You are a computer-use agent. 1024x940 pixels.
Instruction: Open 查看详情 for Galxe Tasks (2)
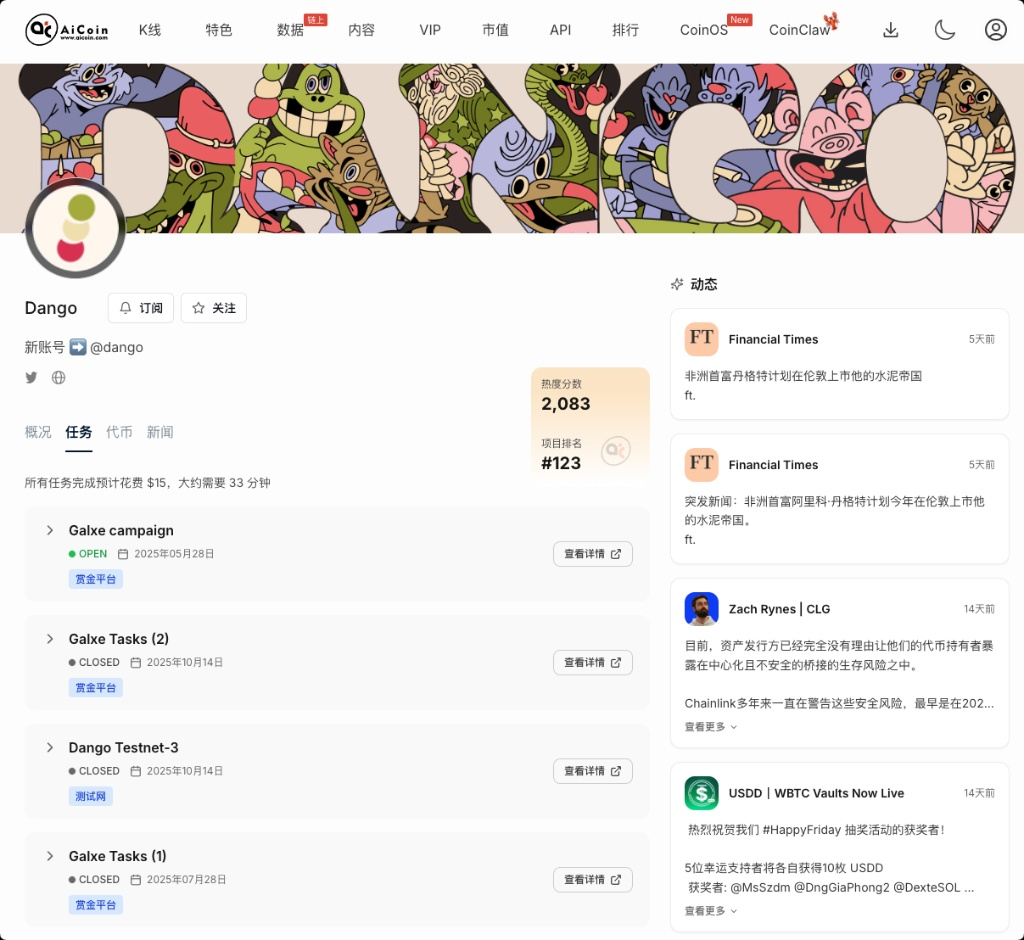(592, 662)
